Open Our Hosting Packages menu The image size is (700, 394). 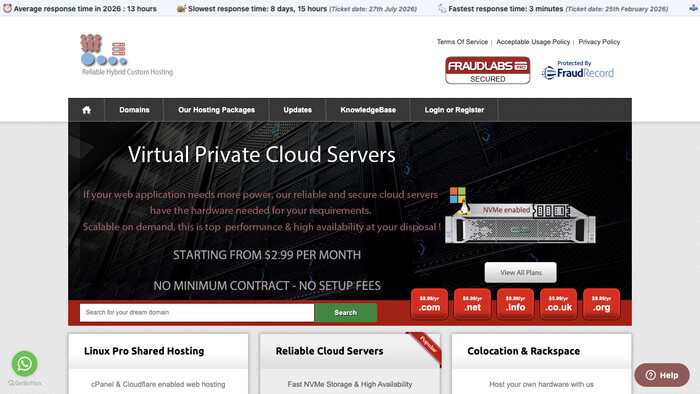[x=217, y=110]
